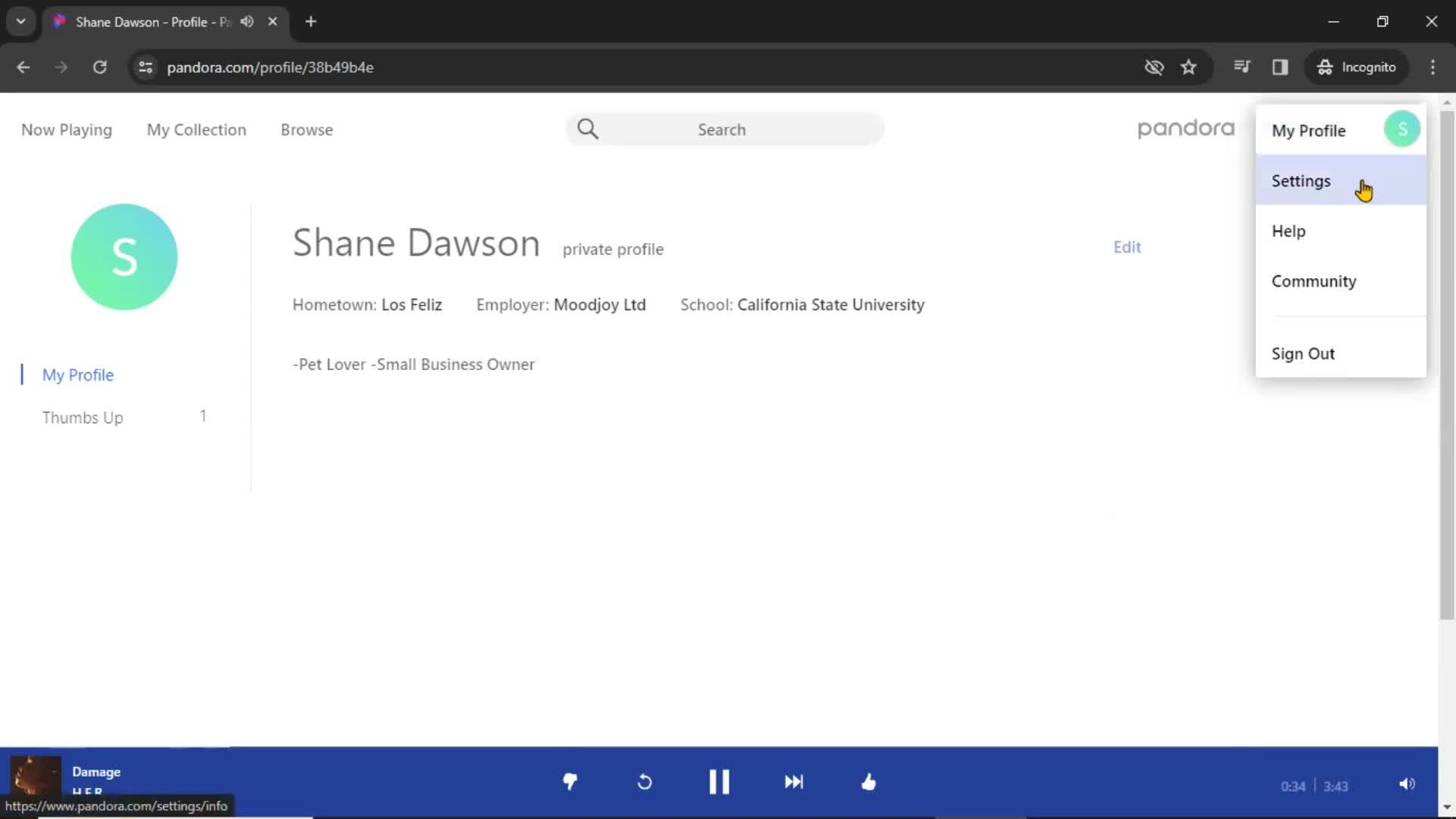The width and height of the screenshot is (1456, 819).
Task: Close the Shane Dawson Profile tab
Action: tap(272, 21)
